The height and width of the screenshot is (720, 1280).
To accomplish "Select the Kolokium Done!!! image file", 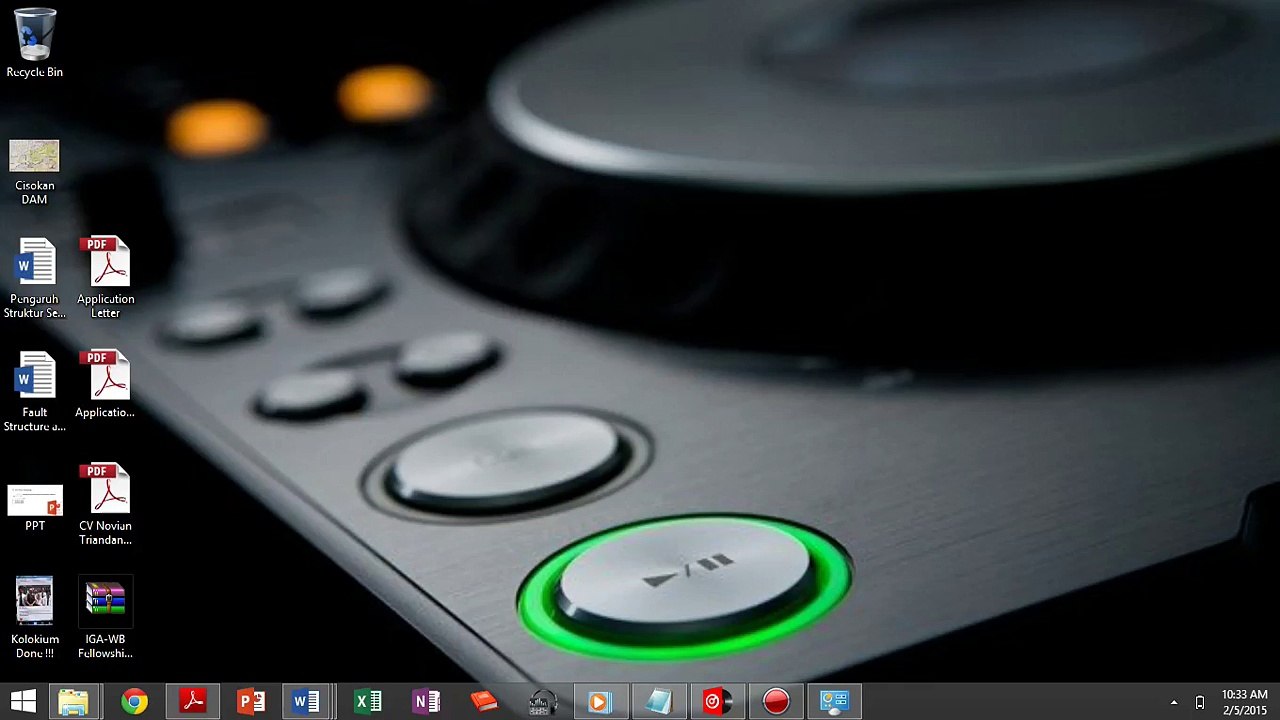I will pos(35,618).
